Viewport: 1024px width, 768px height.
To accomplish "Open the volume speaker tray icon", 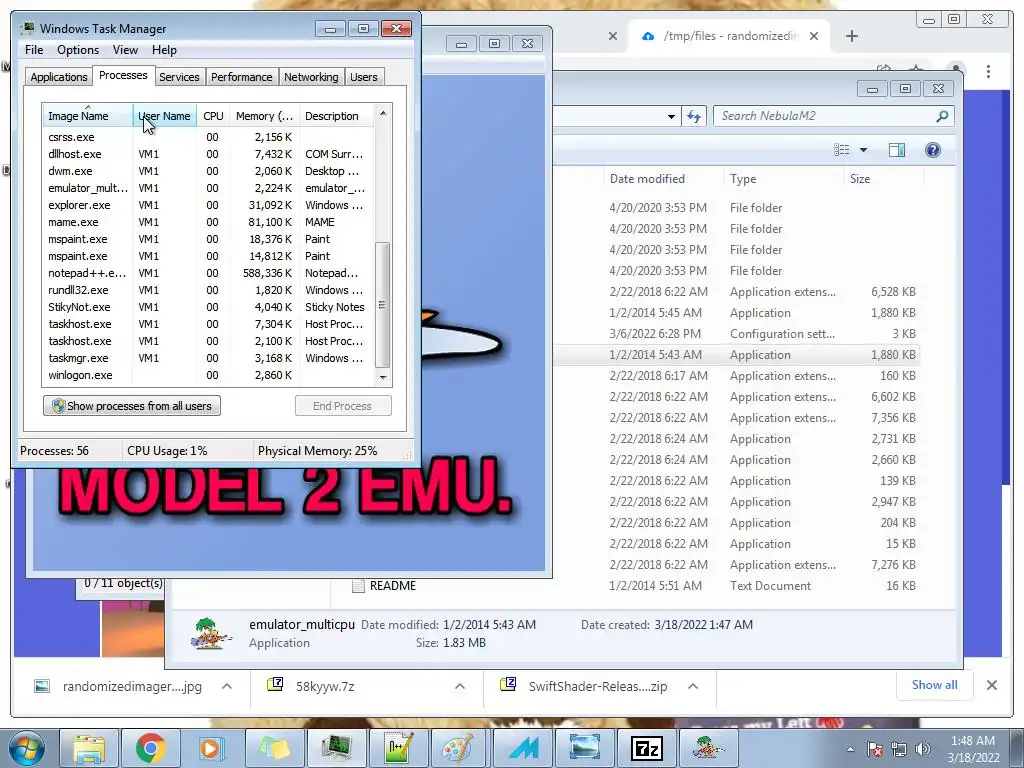I will 923,750.
